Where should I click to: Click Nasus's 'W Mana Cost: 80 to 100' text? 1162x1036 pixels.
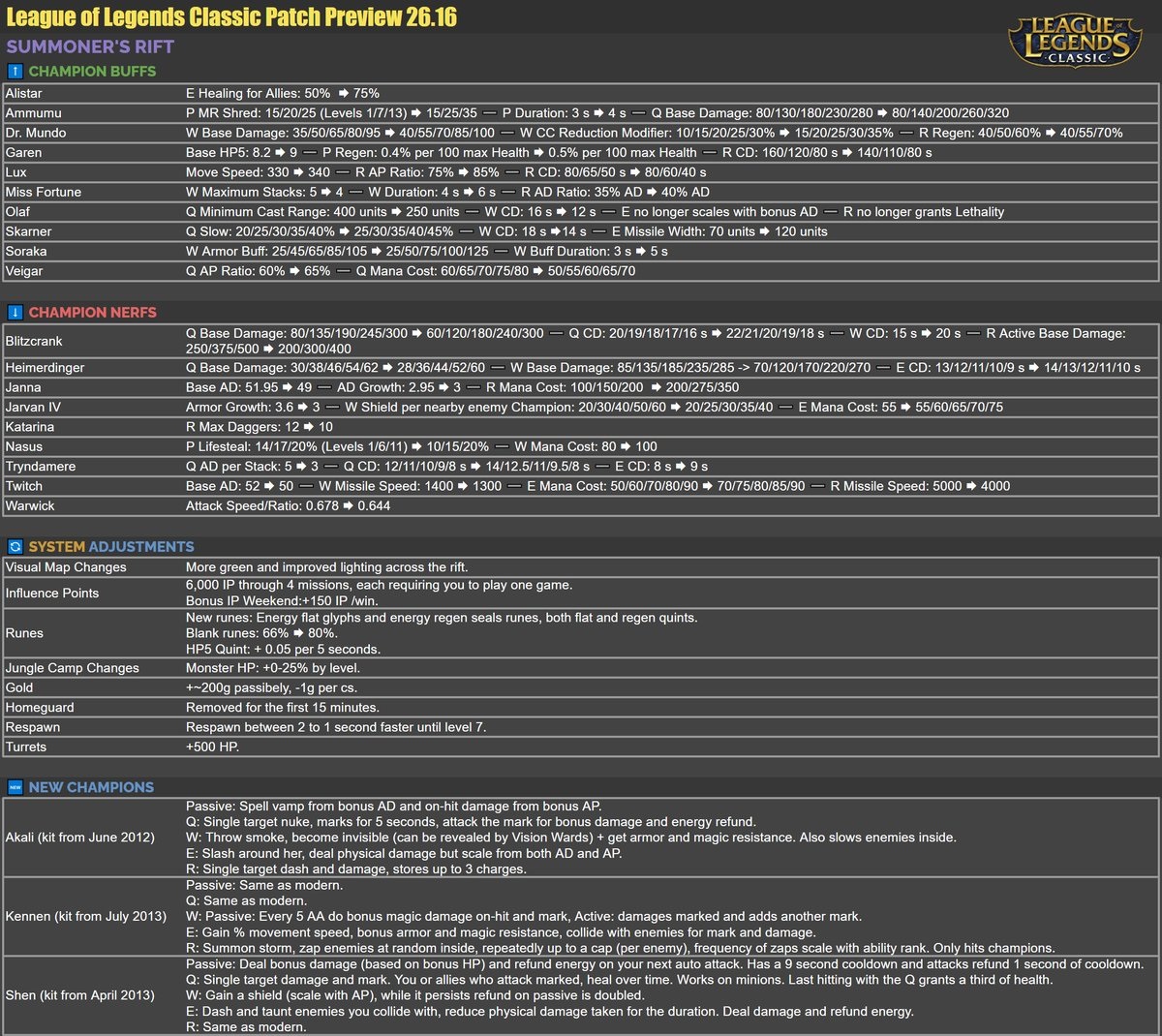tap(586, 446)
